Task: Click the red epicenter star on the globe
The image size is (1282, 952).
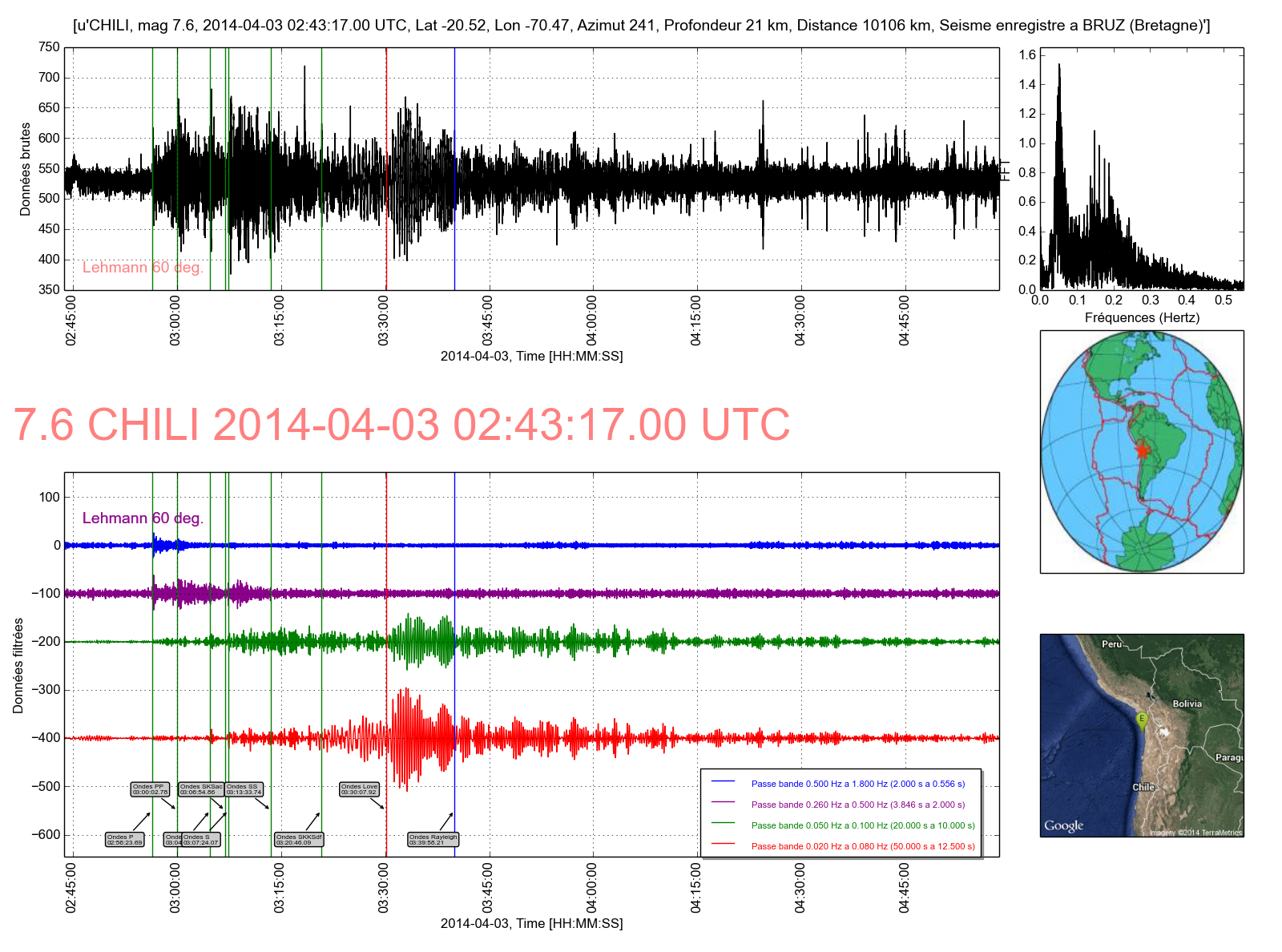Action: pyautogui.click(x=1143, y=451)
